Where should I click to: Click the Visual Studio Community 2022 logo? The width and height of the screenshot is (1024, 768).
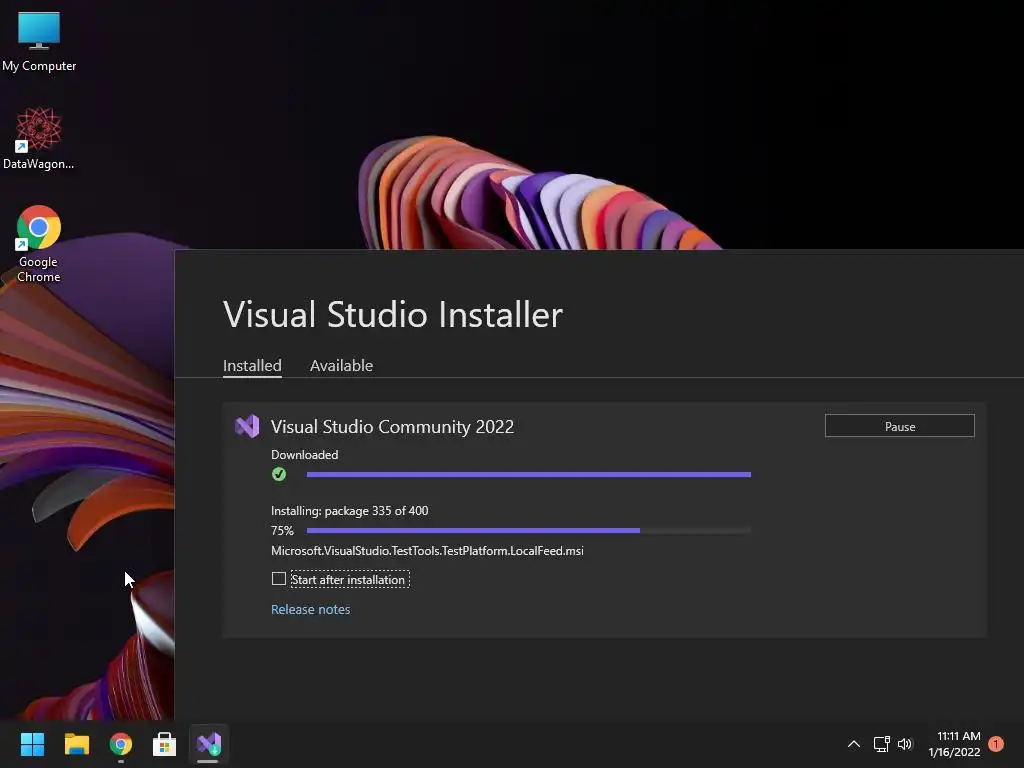pyautogui.click(x=248, y=426)
